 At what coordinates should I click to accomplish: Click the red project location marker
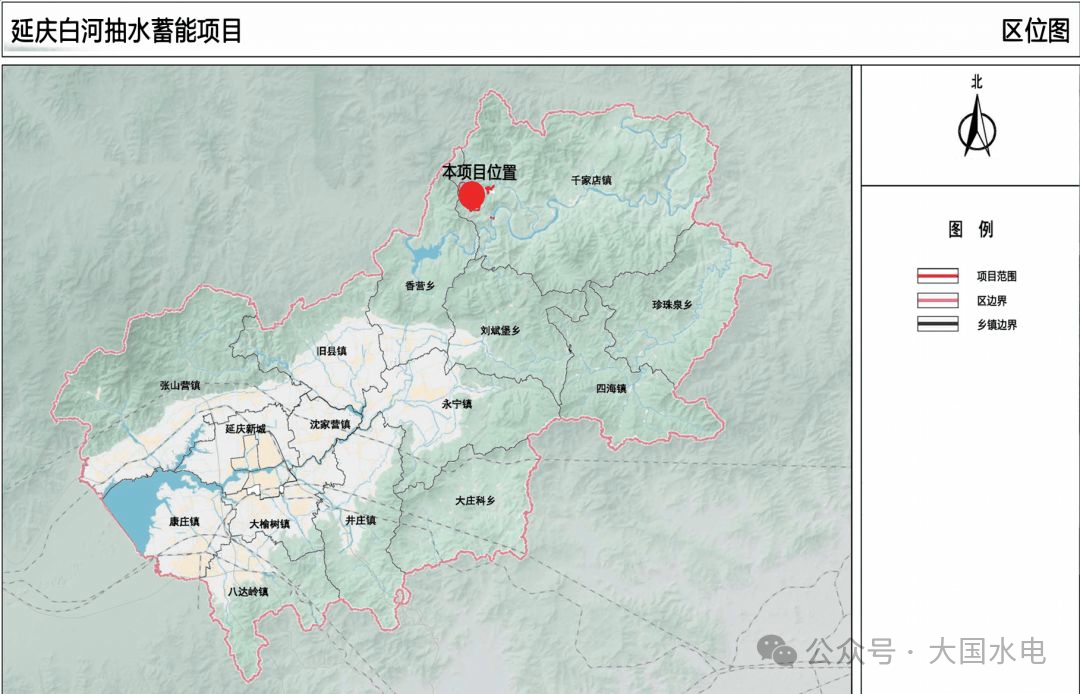pyautogui.click(x=471, y=196)
